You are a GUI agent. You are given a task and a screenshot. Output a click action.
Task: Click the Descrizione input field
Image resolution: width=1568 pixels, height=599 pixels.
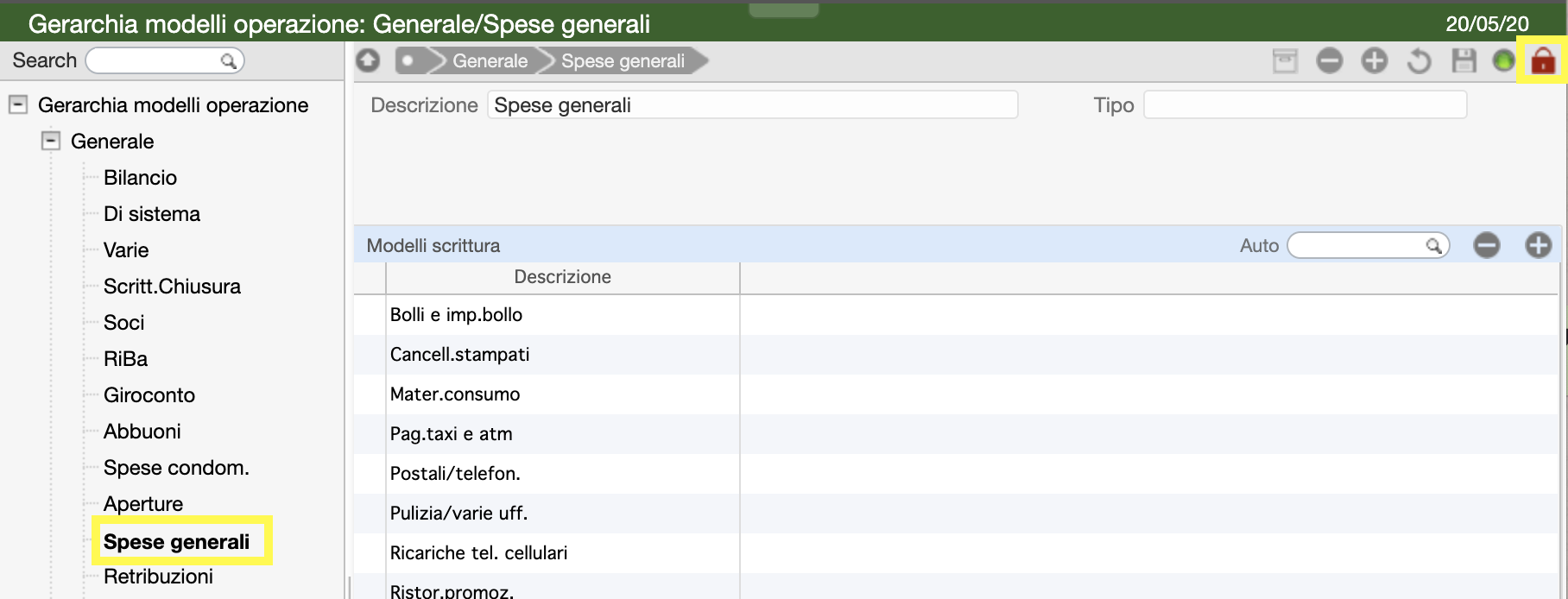point(752,104)
